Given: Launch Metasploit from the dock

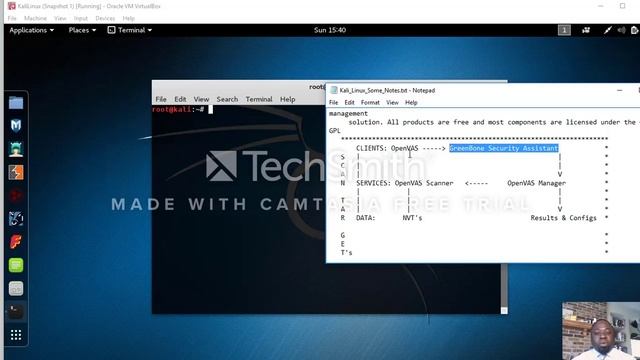Looking at the screenshot, I should pyautogui.click(x=16, y=126).
